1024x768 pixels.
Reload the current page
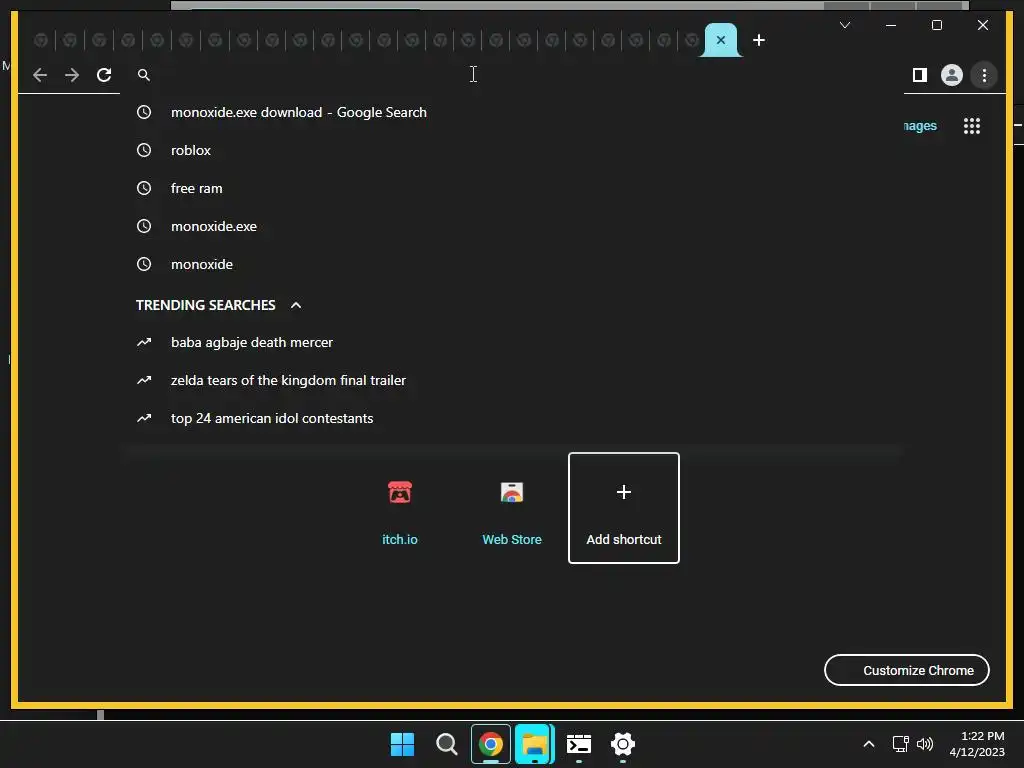tap(104, 75)
